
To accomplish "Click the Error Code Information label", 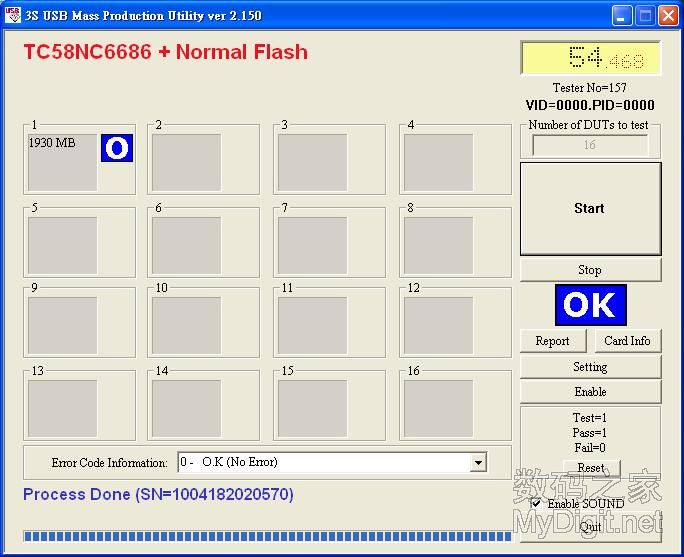I will pos(109,463).
